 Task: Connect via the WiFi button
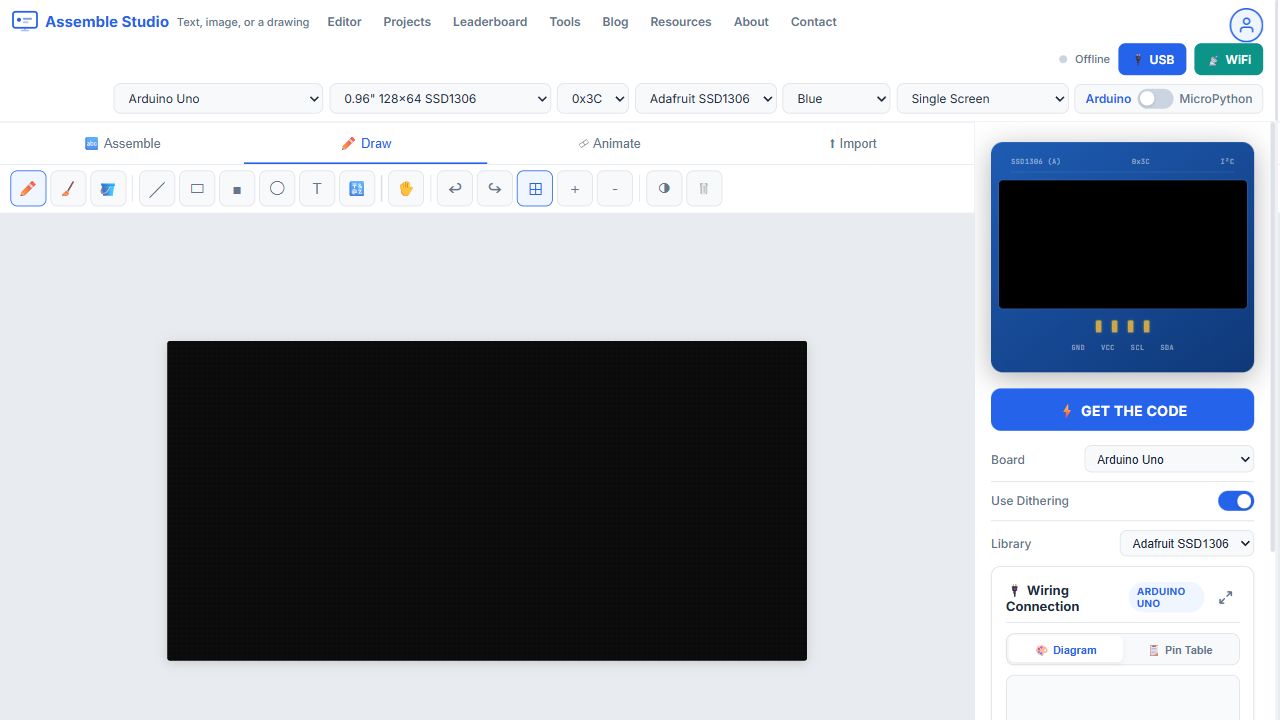[1229, 59]
